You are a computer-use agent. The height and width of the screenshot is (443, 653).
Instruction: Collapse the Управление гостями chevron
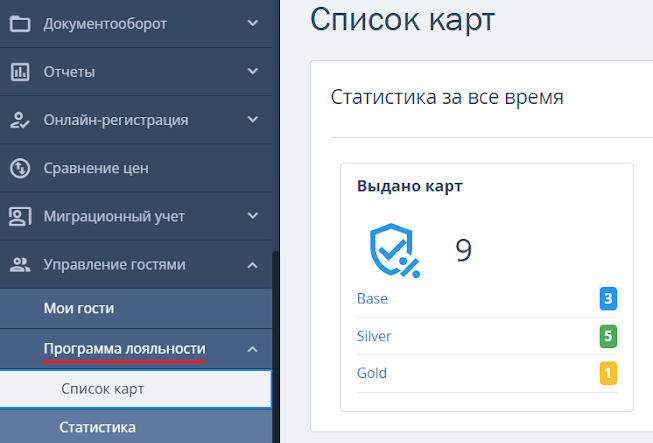click(x=252, y=265)
